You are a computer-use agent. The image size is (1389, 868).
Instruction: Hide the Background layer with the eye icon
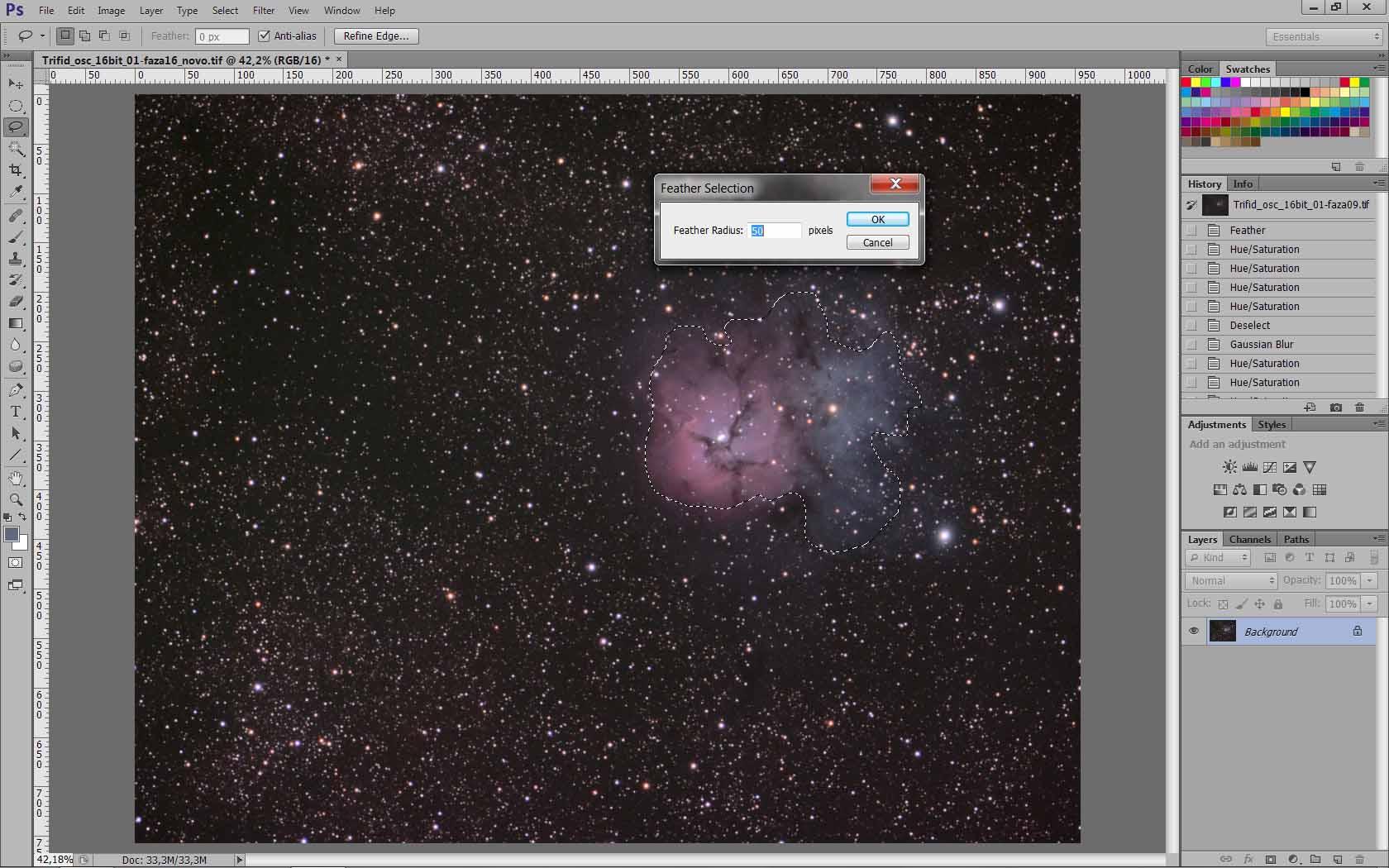coord(1193,631)
